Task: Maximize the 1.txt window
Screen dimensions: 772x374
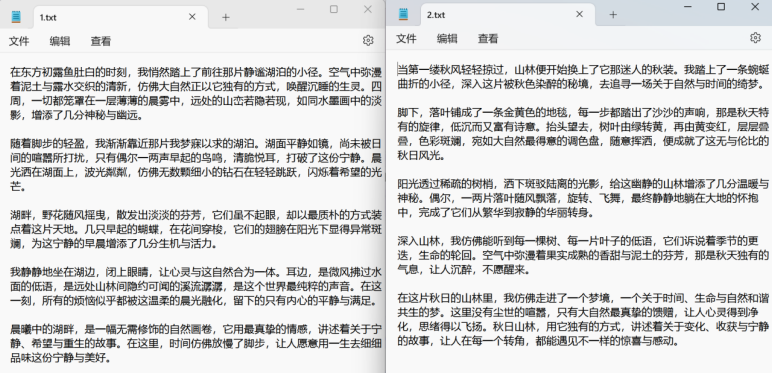Action: tap(334, 9)
